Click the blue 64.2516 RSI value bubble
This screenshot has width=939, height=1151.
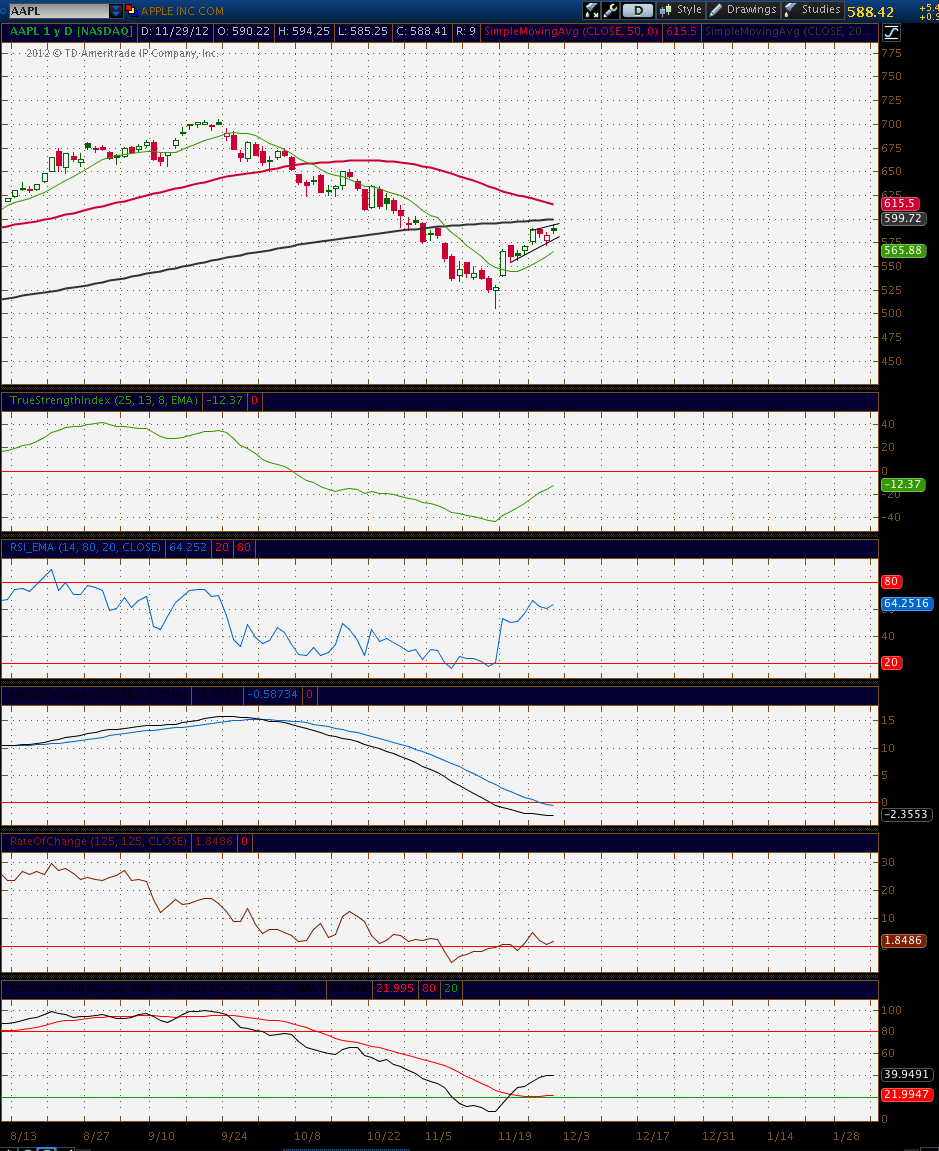[907, 603]
